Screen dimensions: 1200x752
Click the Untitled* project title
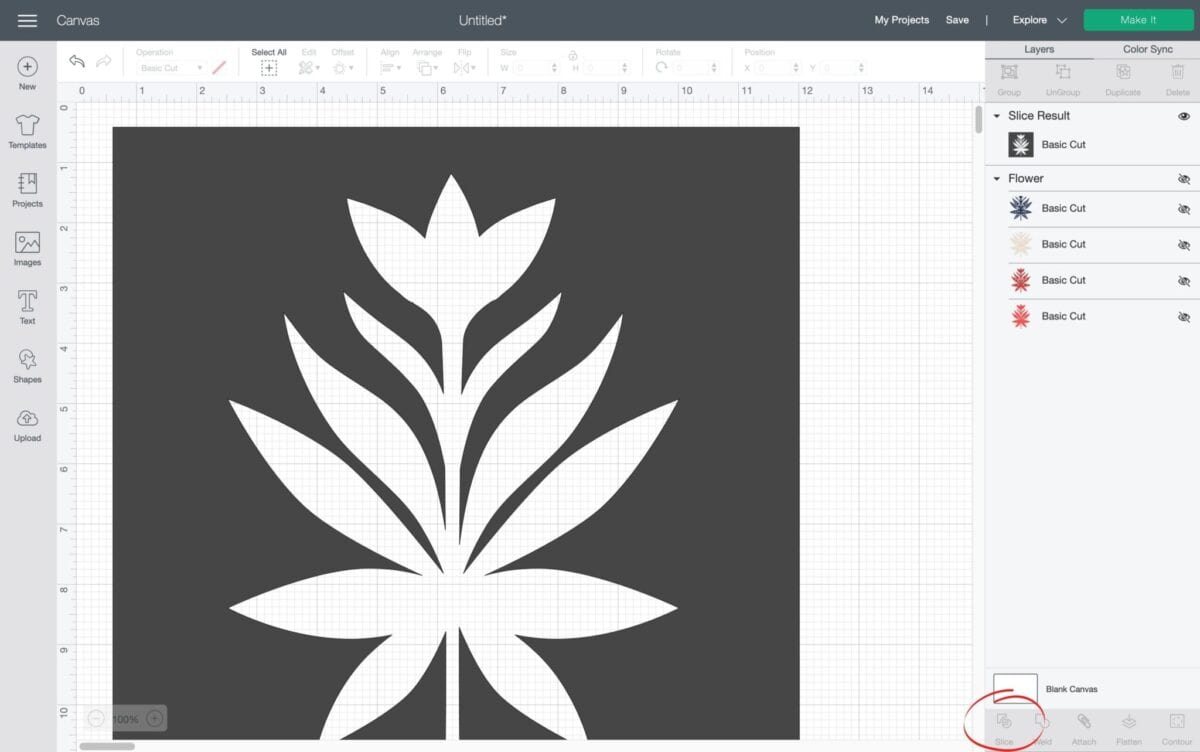482,20
